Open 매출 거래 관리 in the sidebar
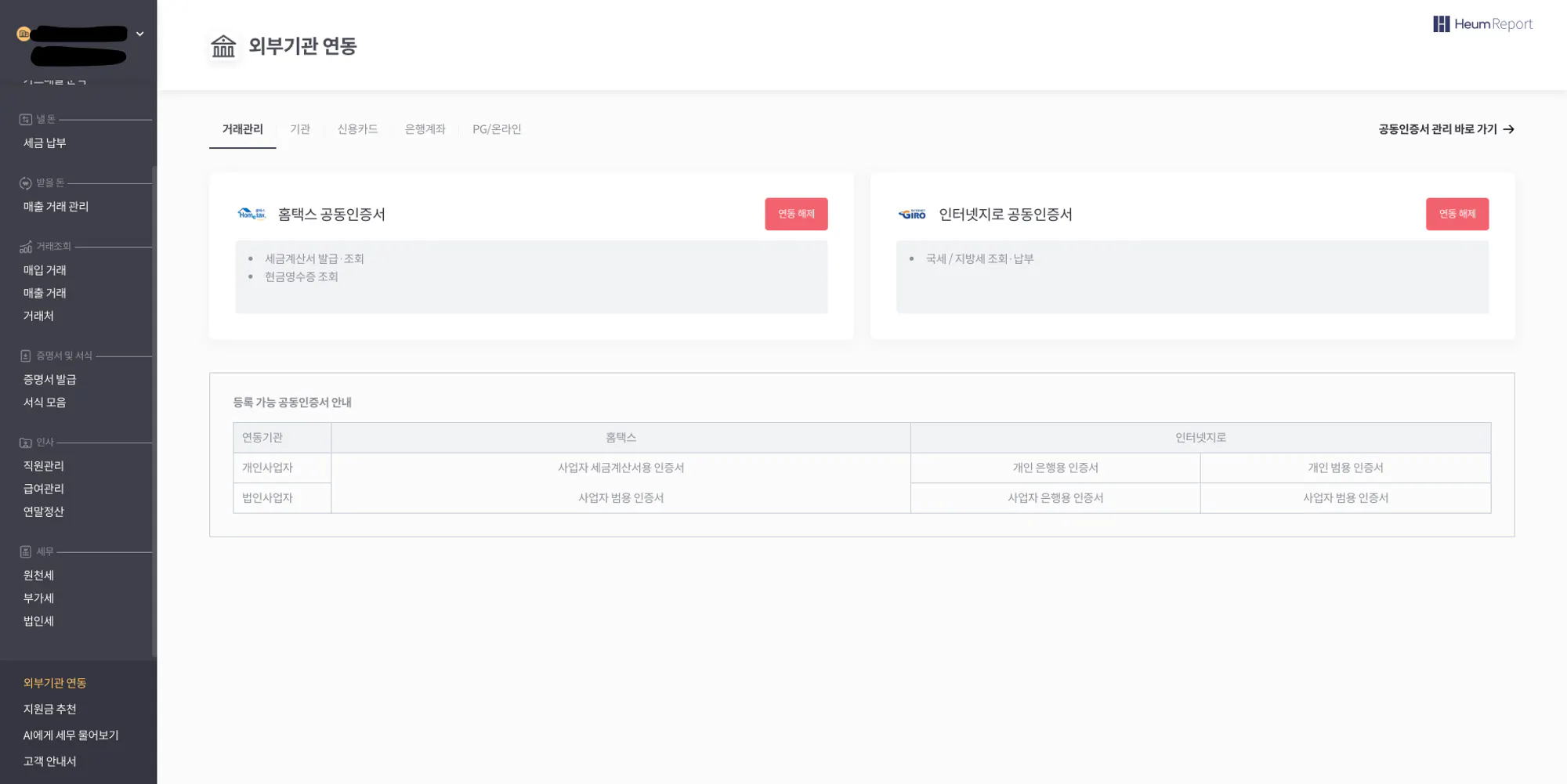The width and height of the screenshot is (1567, 784). click(56, 207)
